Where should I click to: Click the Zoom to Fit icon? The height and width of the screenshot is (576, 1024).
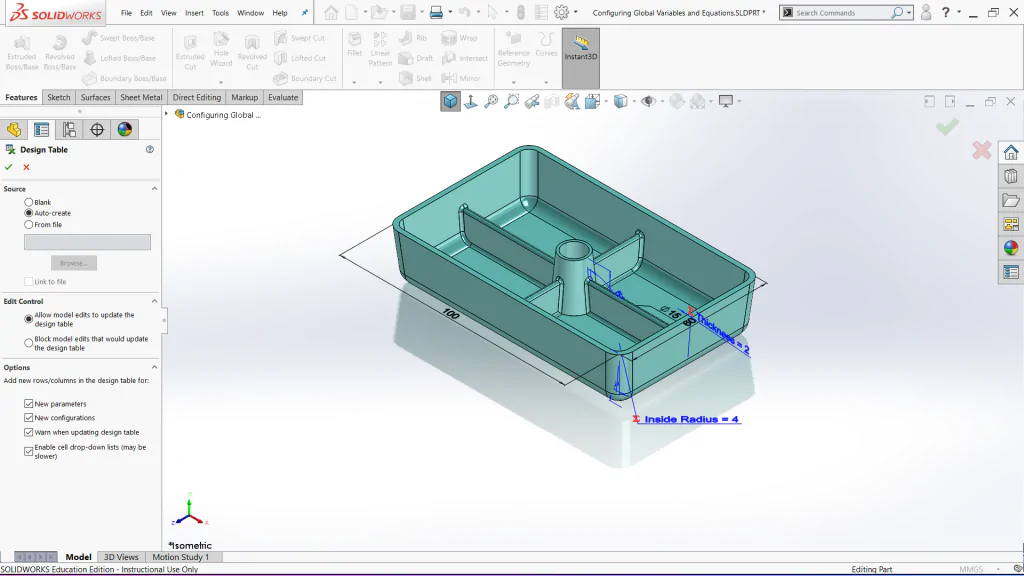[x=491, y=101]
